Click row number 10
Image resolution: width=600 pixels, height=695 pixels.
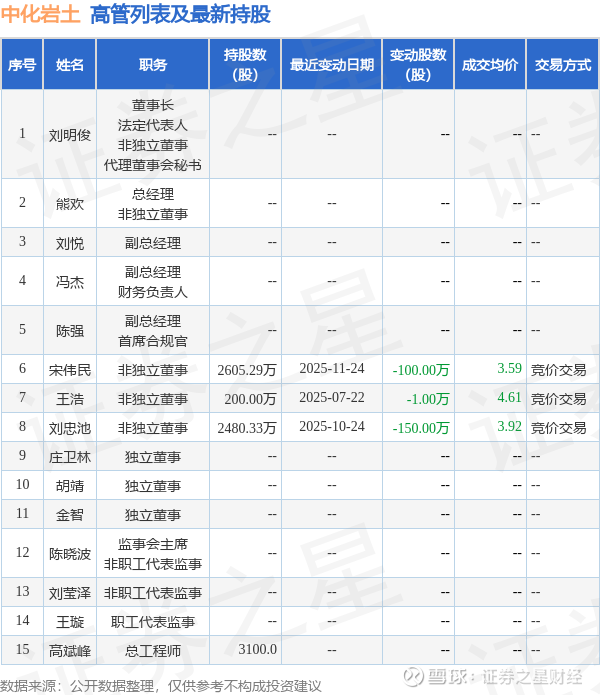tap(23, 484)
